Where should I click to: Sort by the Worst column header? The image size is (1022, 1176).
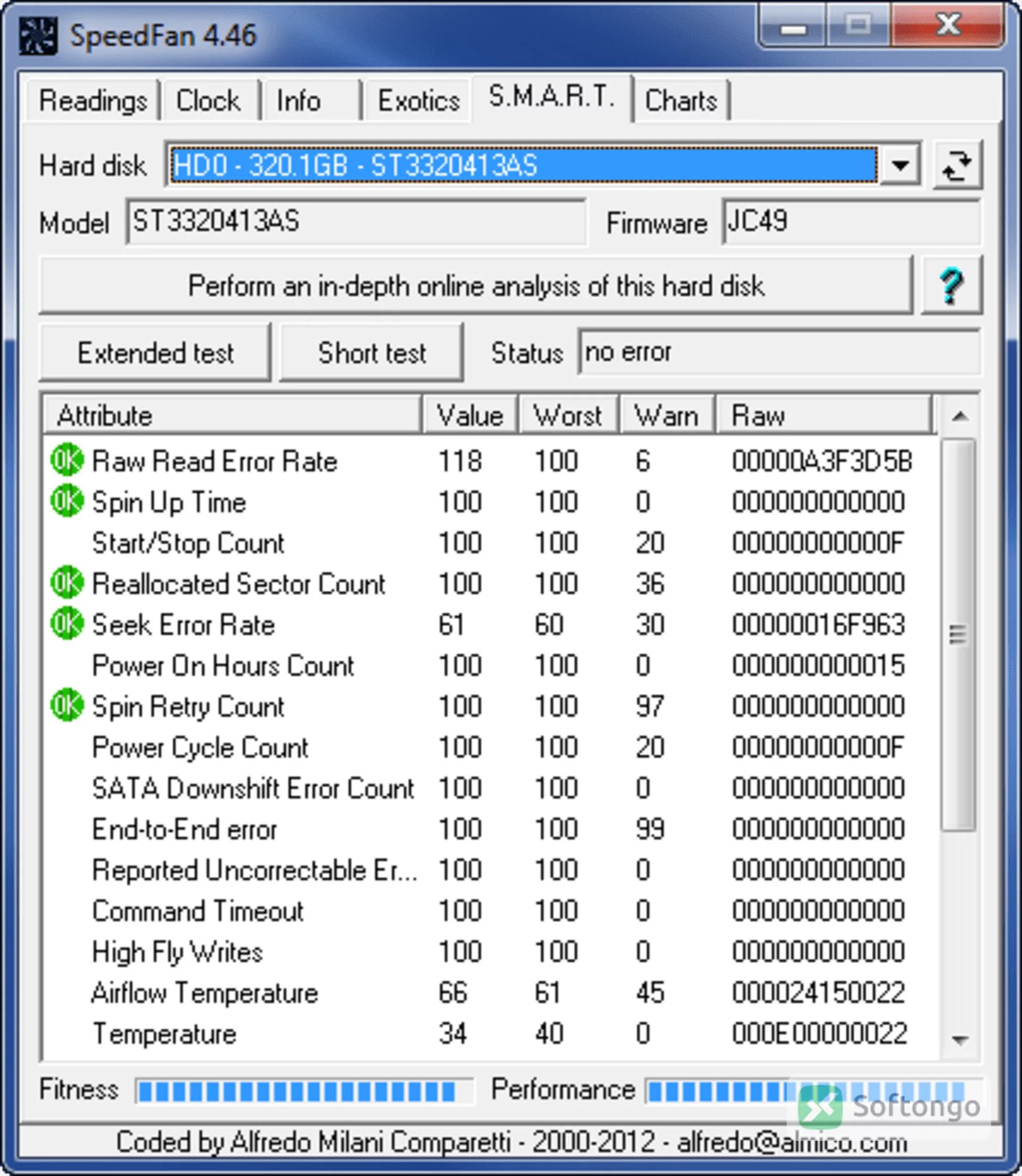[568, 415]
